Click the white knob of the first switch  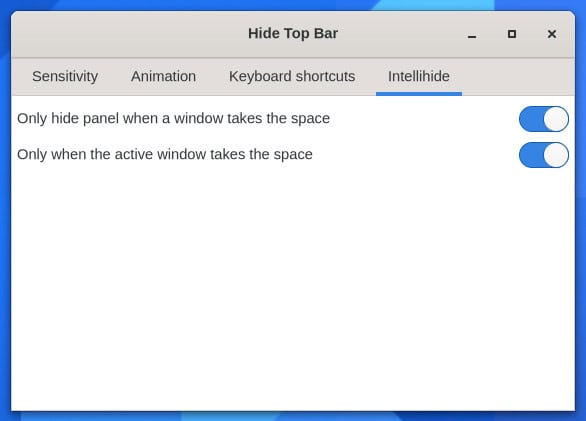556,119
